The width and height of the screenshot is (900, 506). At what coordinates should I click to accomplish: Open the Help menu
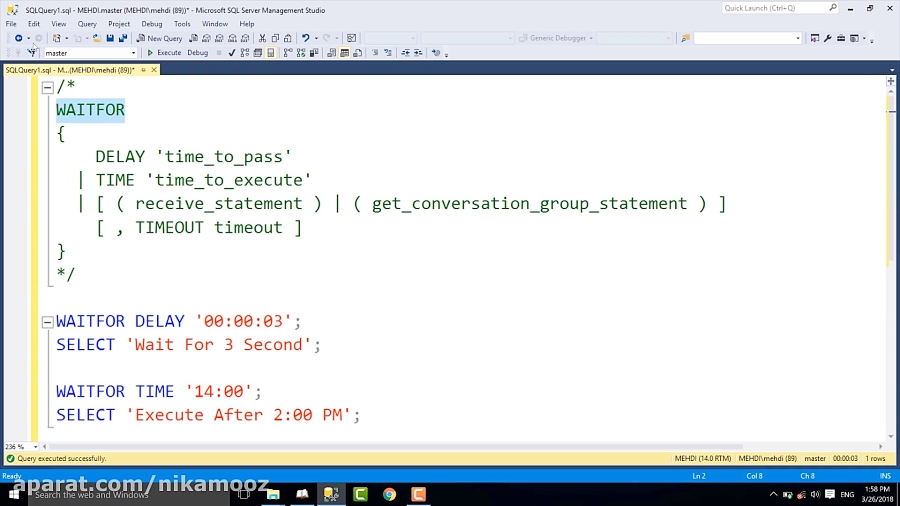pos(247,24)
